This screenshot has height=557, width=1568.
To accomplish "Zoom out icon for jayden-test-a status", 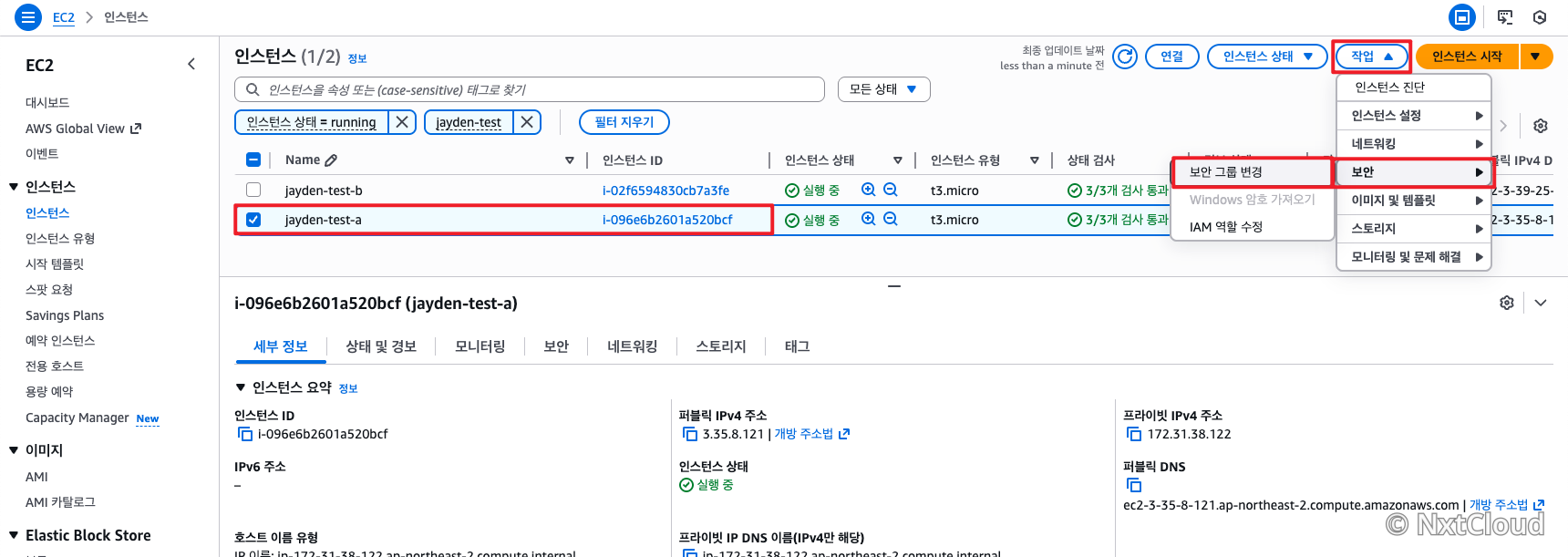I will click(x=891, y=219).
